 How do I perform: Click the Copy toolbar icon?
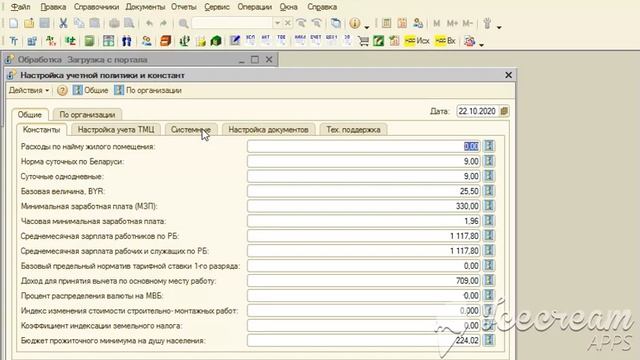click(x=79, y=23)
